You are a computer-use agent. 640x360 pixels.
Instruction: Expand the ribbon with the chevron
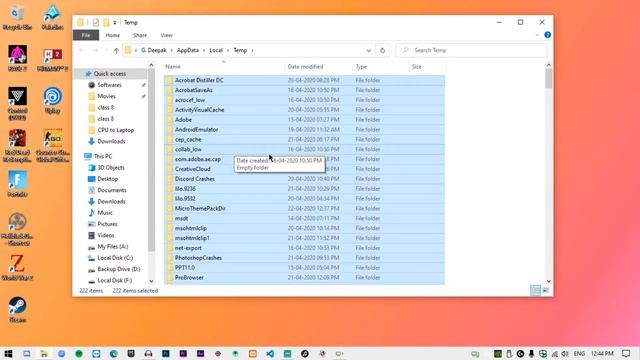click(537, 35)
